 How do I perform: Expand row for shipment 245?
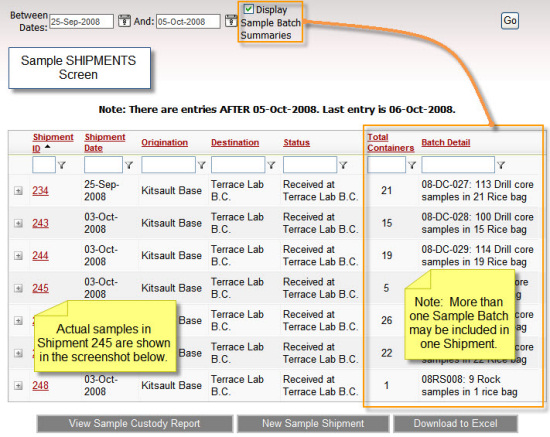[18, 288]
